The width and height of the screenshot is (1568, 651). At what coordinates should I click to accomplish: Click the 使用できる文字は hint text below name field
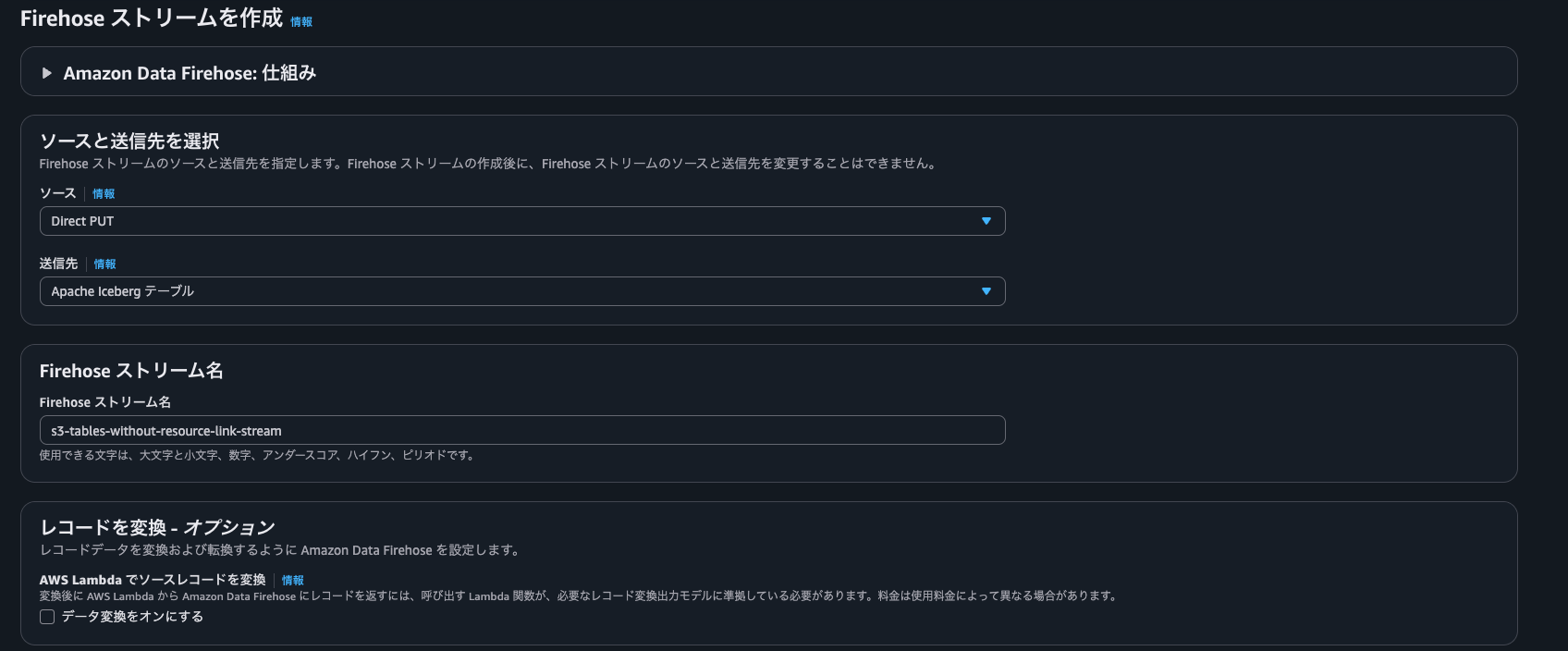pos(257,455)
